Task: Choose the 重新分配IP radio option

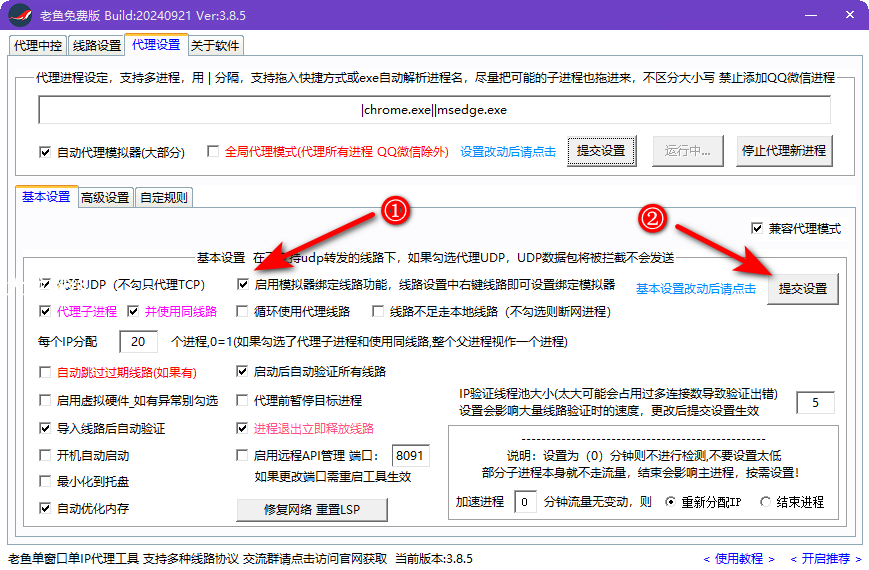Action: 671,502
